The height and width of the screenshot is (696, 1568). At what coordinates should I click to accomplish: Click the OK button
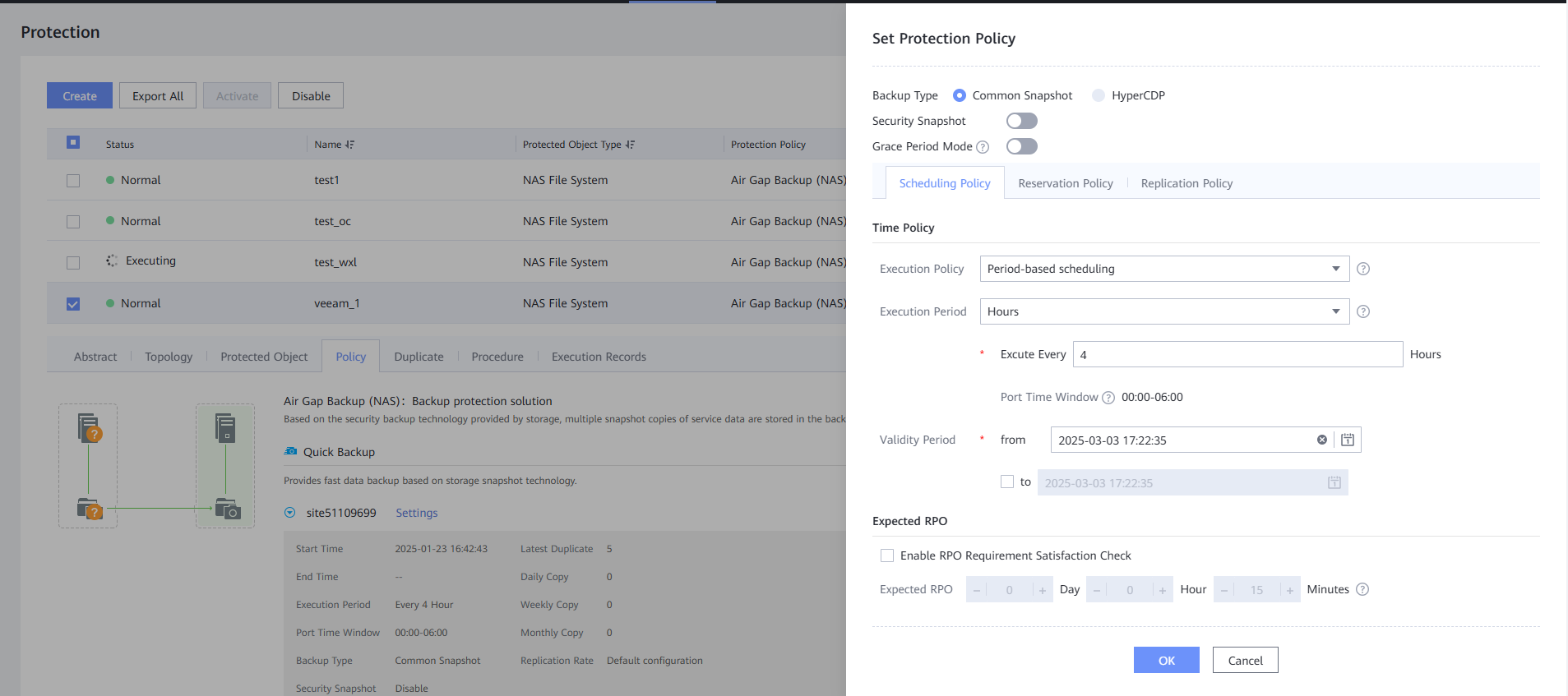tap(1166, 660)
